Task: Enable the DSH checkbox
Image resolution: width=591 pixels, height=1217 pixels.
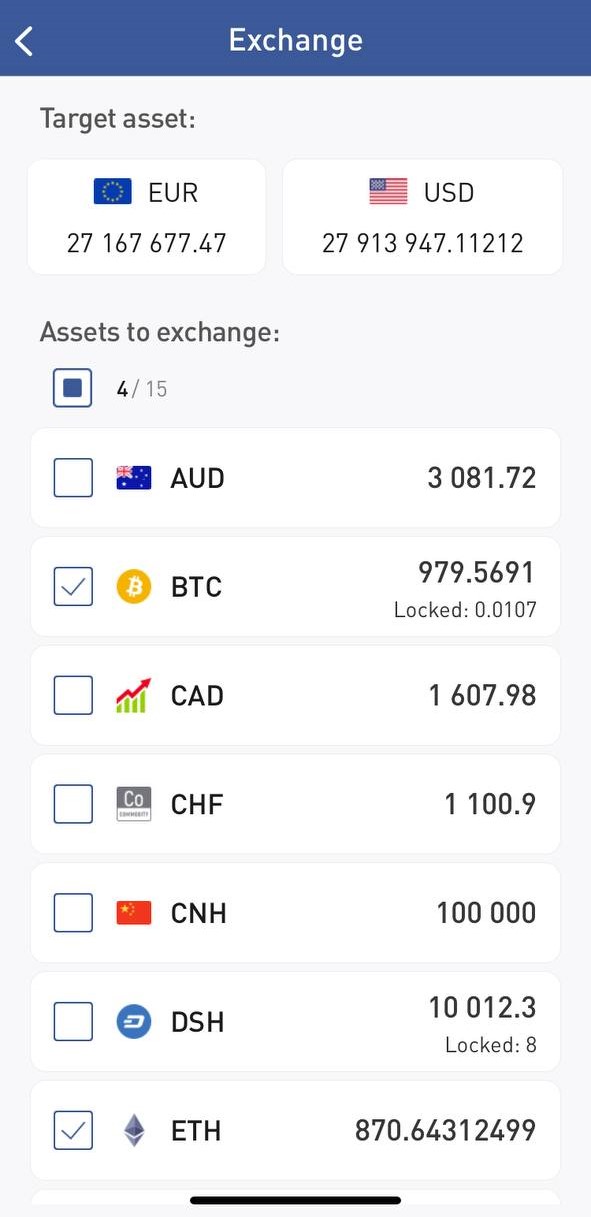Action: coord(73,1021)
